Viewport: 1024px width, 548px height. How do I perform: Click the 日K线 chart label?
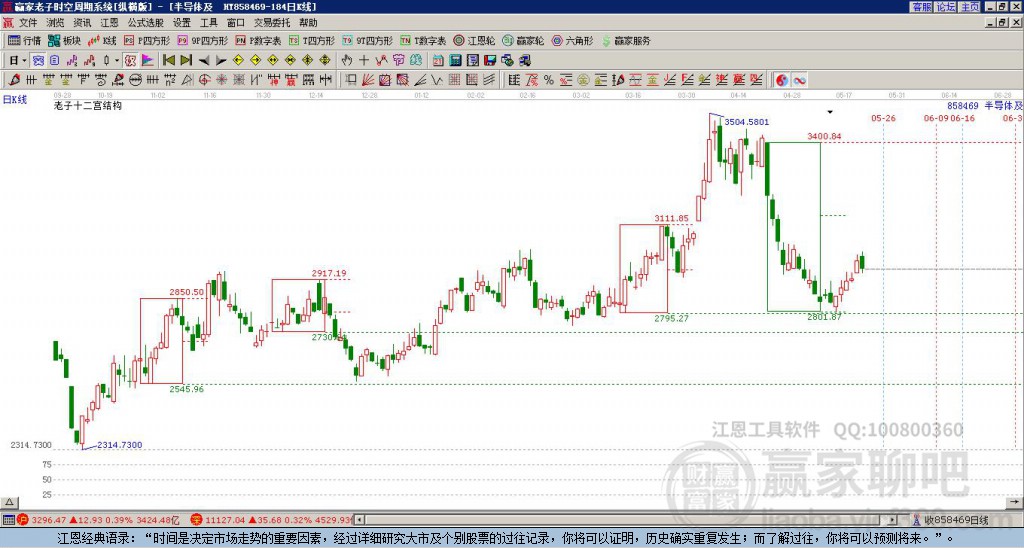click(x=14, y=100)
